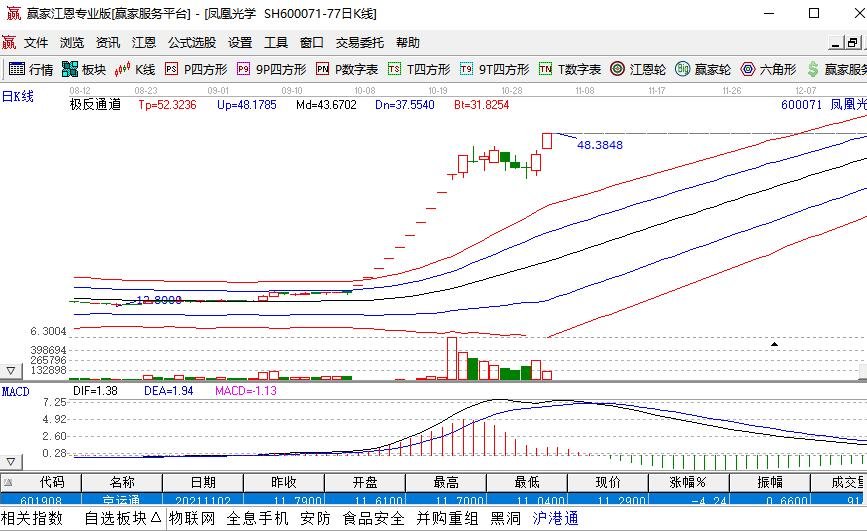Open the 帮助 menu

coord(408,43)
